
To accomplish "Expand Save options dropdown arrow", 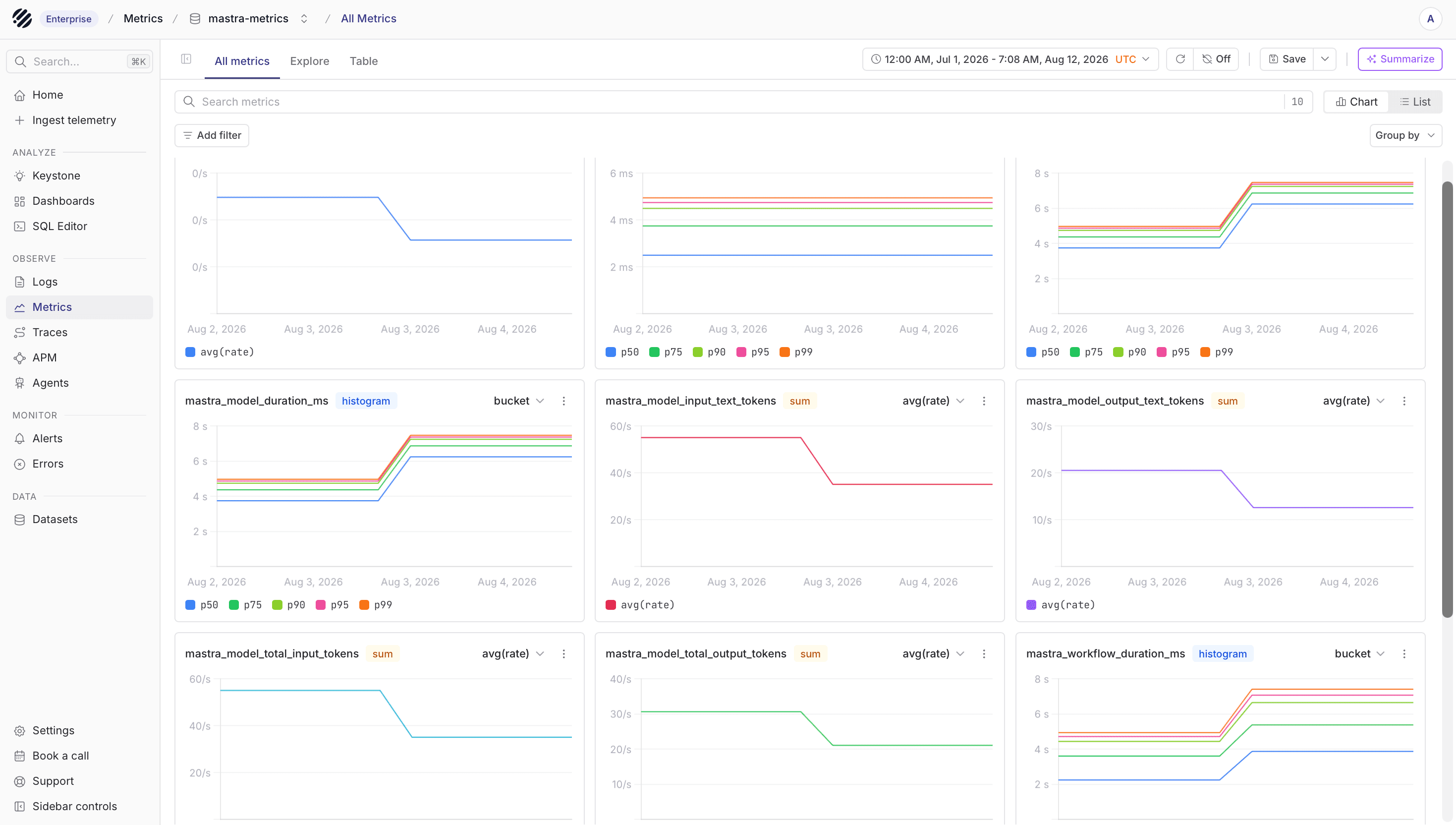I will [1325, 59].
